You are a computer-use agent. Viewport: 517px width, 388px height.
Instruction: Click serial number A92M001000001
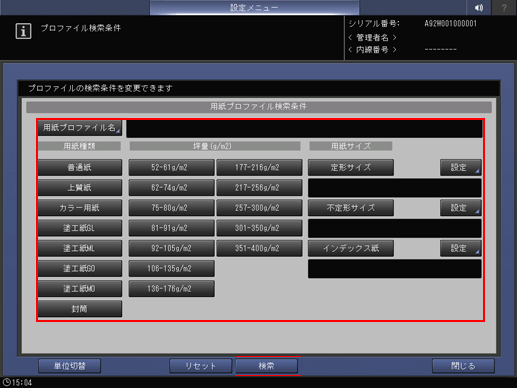click(451, 24)
